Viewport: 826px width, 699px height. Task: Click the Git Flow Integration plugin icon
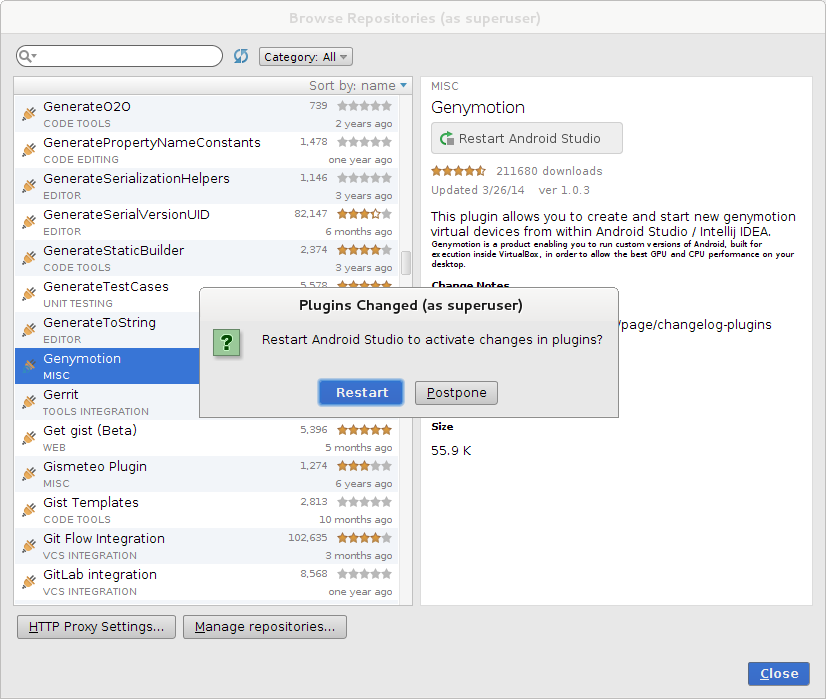click(29, 546)
